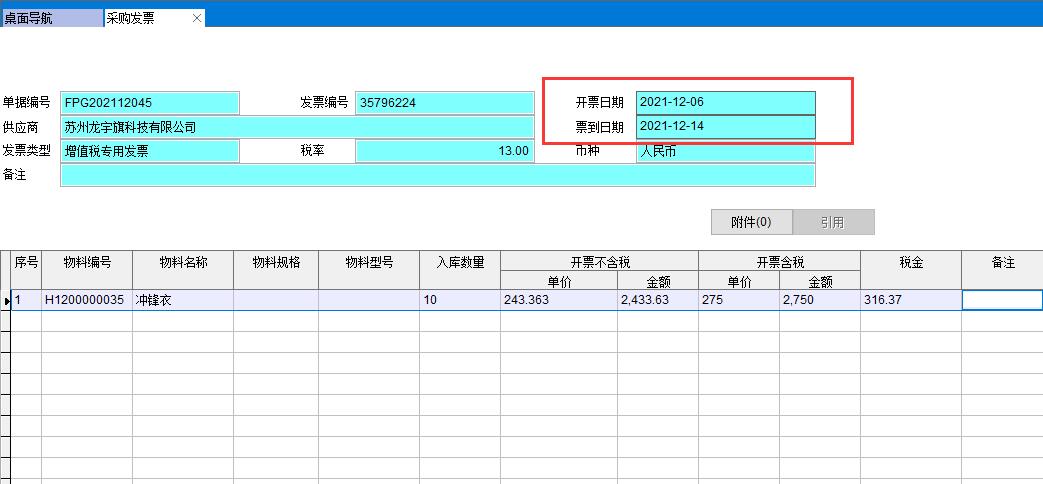Click the 物料编号 column header
Viewport: 1043px width, 484px height.
click(x=87, y=262)
